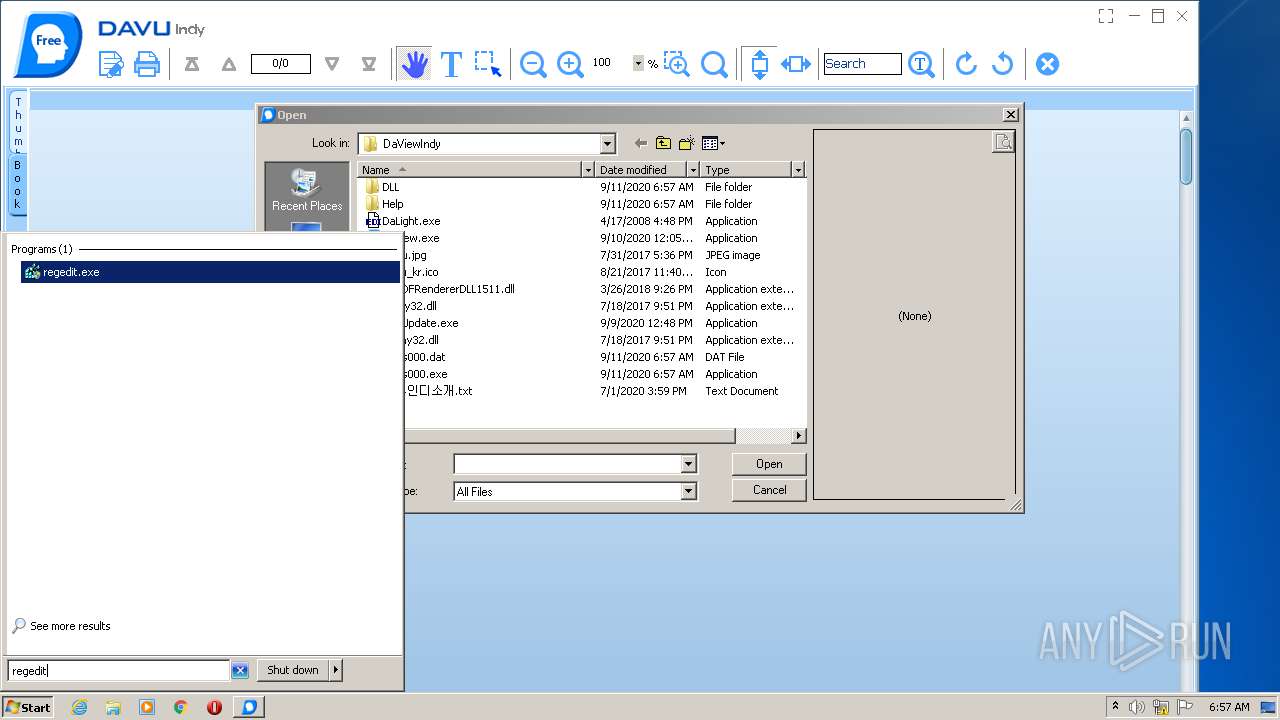
Task: Sort by Date modified column header
Action: click(640, 170)
